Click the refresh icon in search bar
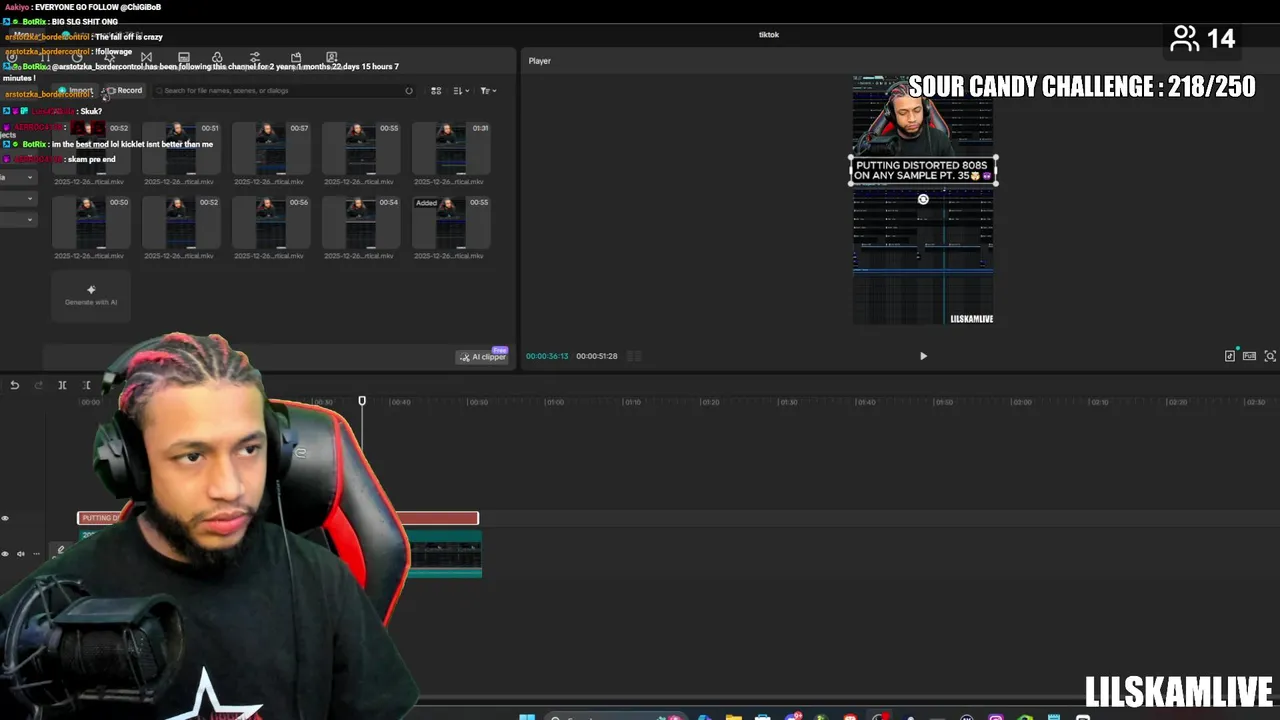This screenshot has width=1280, height=720. coord(408,91)
